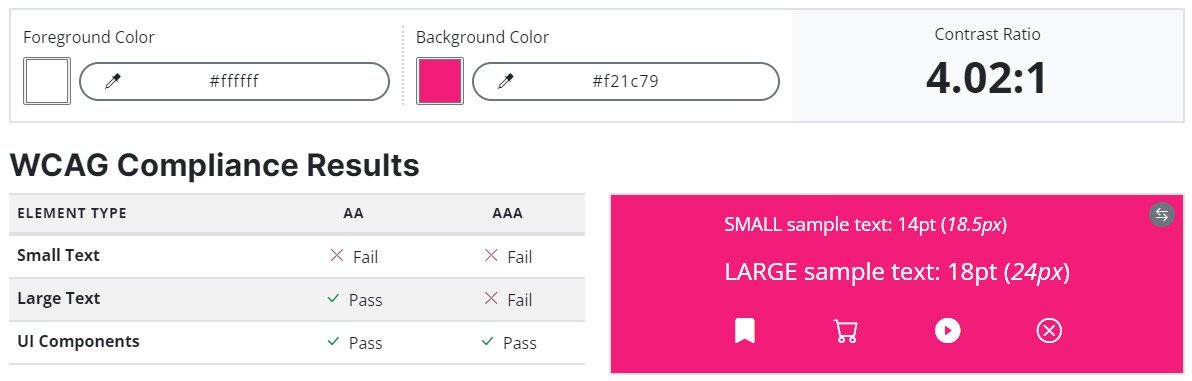Viewport: 1192px width, 381px height.
Task: Click the Small Text AA Fail result
Action: pos(353,257)
